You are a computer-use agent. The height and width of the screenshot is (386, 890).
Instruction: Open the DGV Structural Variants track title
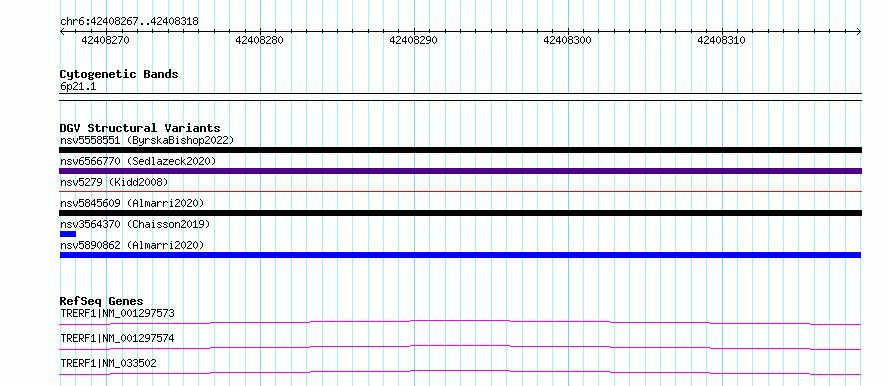coord(140,128)
